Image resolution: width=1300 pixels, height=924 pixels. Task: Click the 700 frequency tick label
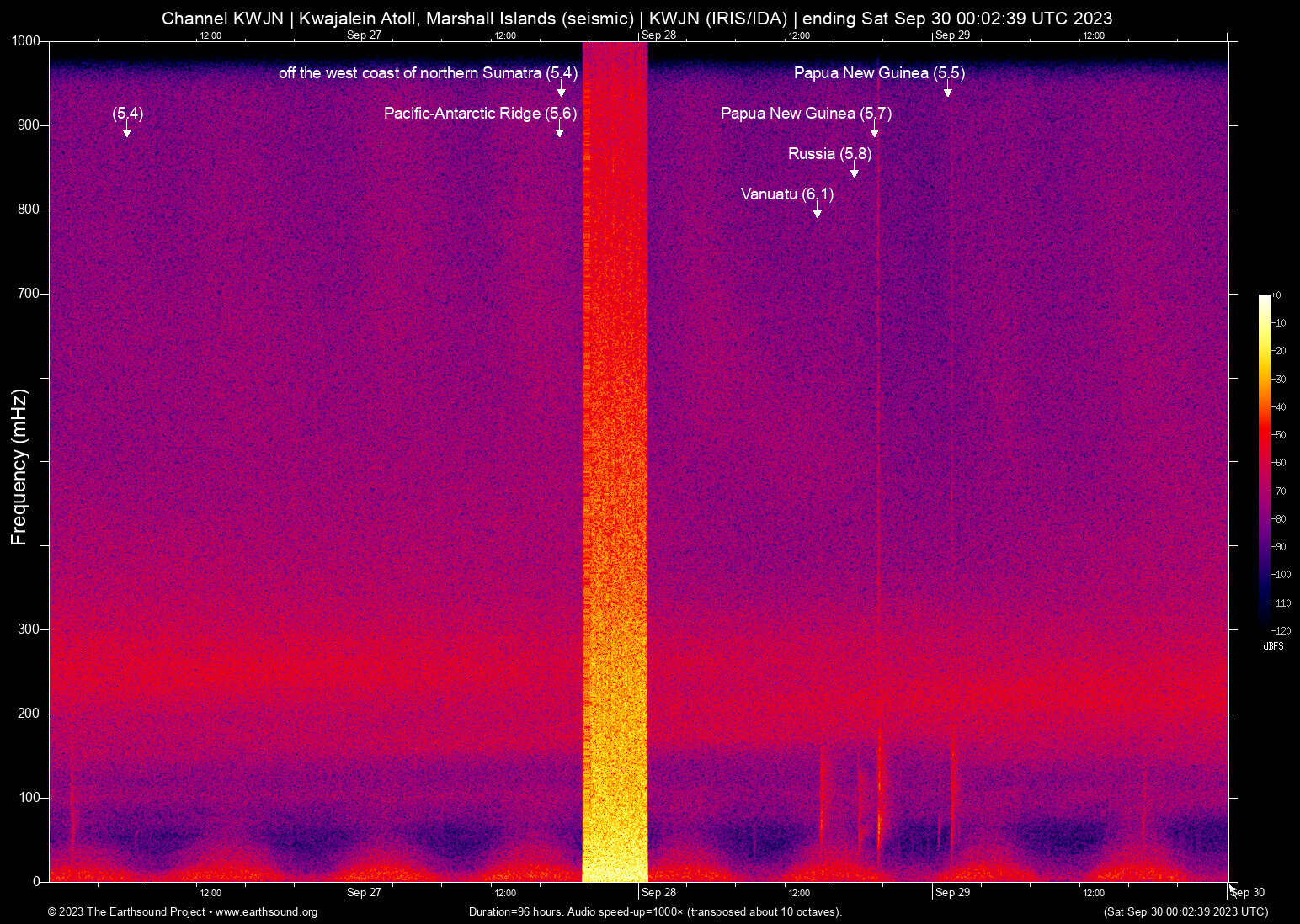tap(29, 294)
